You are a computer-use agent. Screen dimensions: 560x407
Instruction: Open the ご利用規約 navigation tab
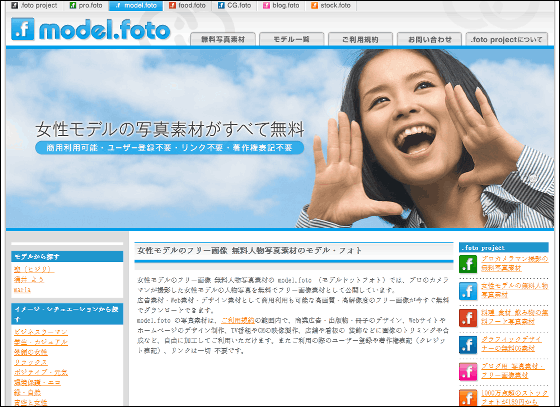(360, 39)
